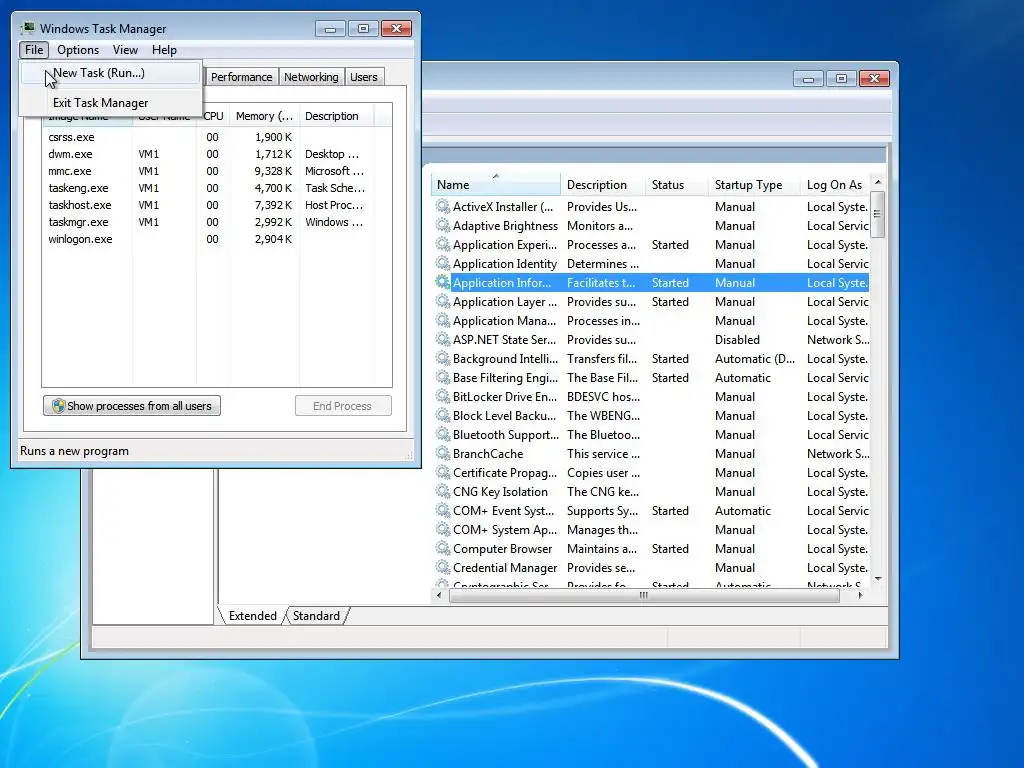Open the Options menu in Task Manager

(78, 50)
